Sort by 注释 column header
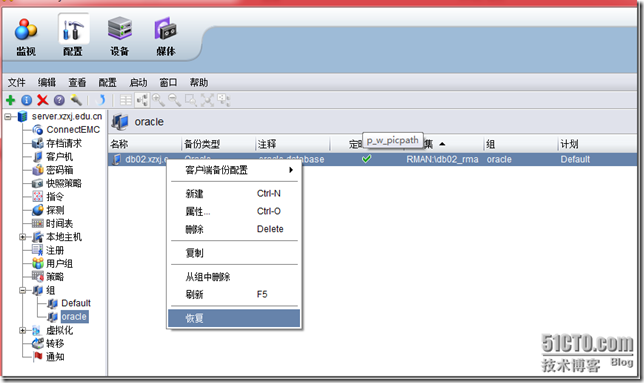Screen dimensions: 644x383 pos(292,144)
